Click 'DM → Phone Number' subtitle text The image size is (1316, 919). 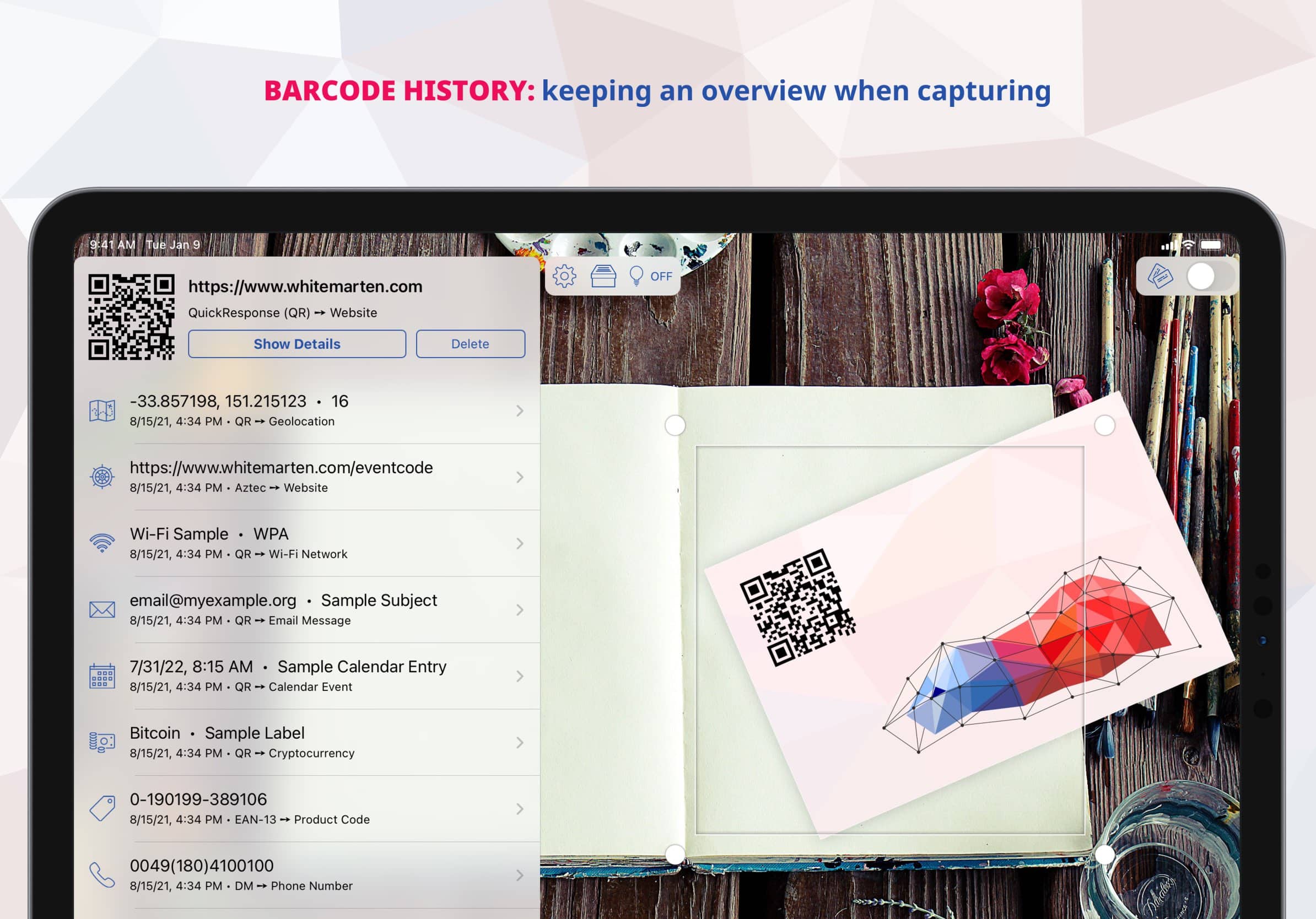coord(294,886)
